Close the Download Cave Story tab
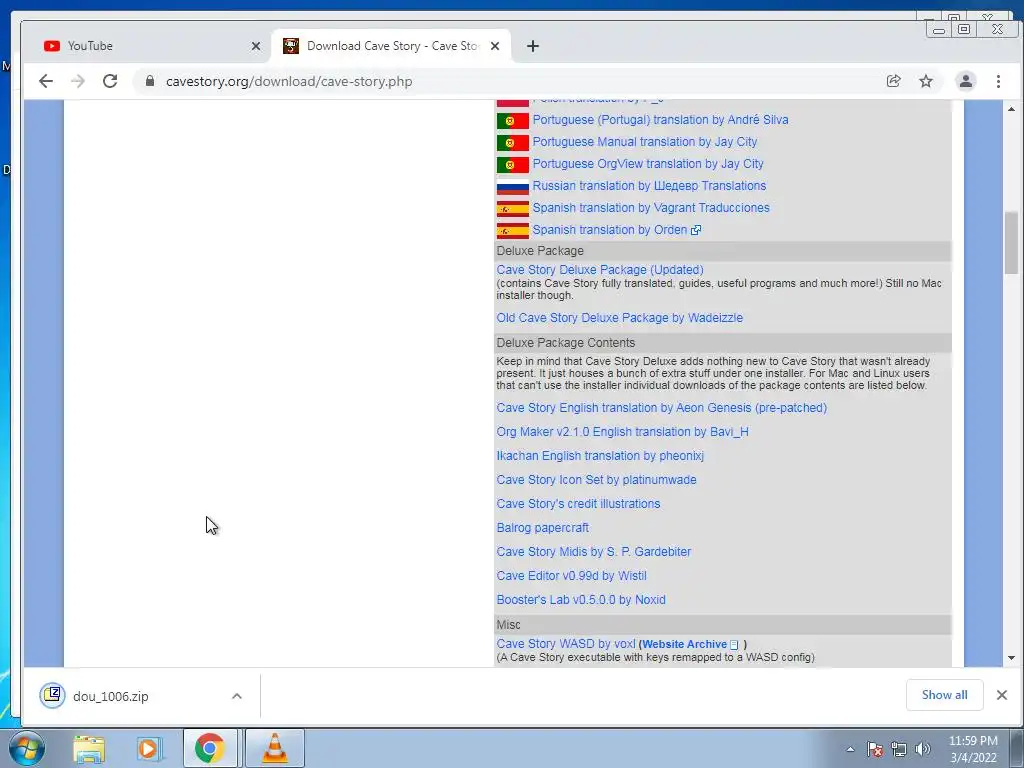This screenshot has width=1024, height=768. [x=495, y=46]
